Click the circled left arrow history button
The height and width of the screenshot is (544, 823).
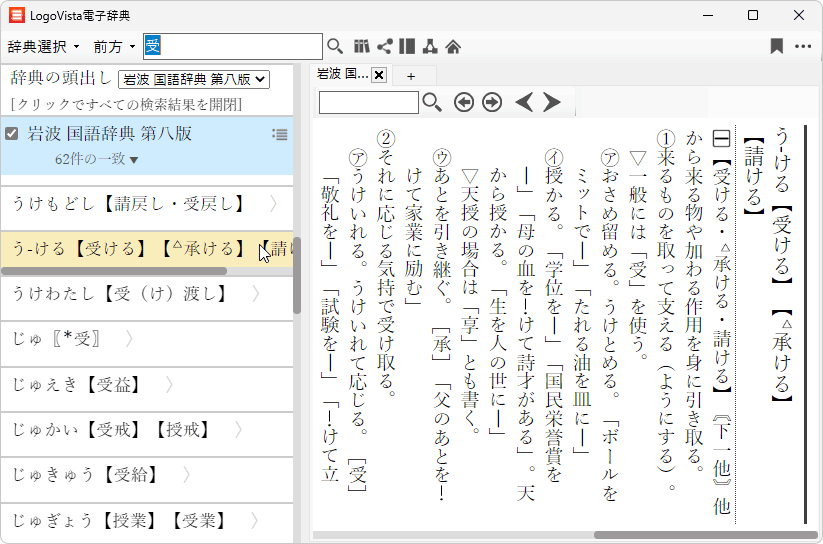point(463,102)
